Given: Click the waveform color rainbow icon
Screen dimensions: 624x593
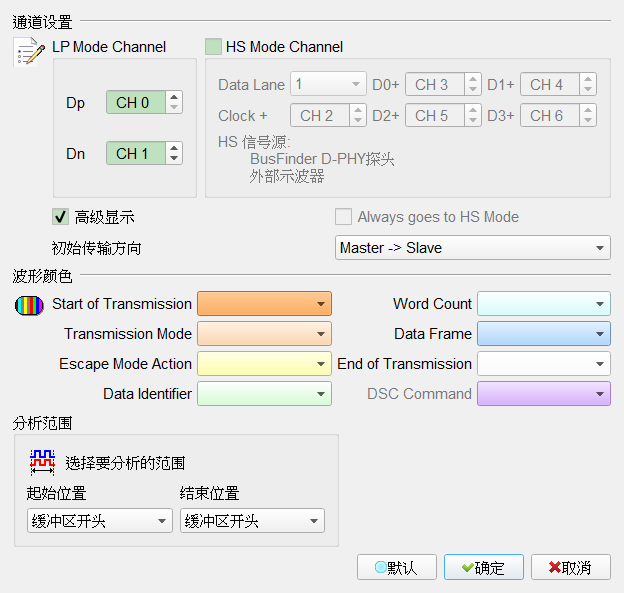Looking at the screenshot, I should point(29,306).
